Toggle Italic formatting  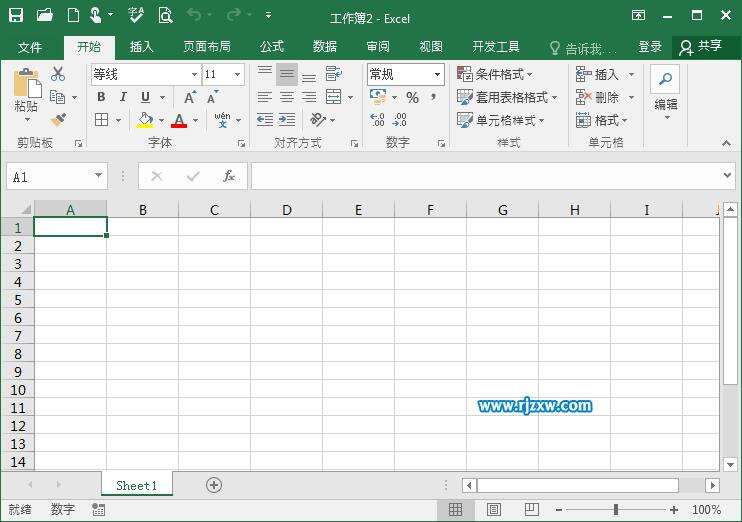(123, 97)
